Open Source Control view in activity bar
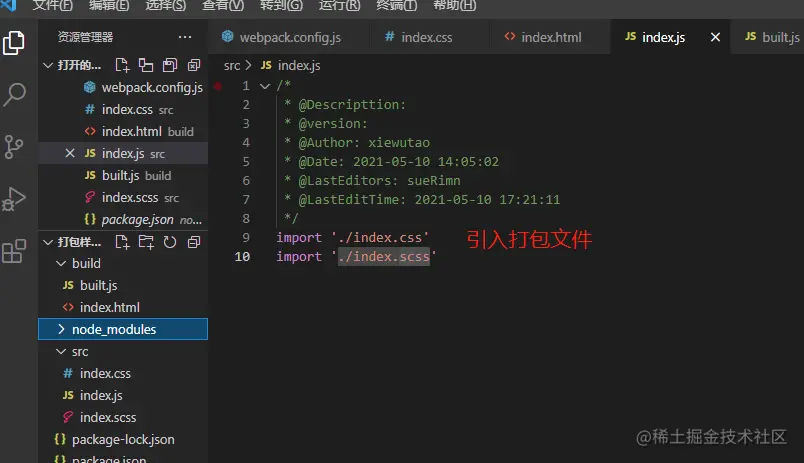804x463 pixels. tap(14, 147)
